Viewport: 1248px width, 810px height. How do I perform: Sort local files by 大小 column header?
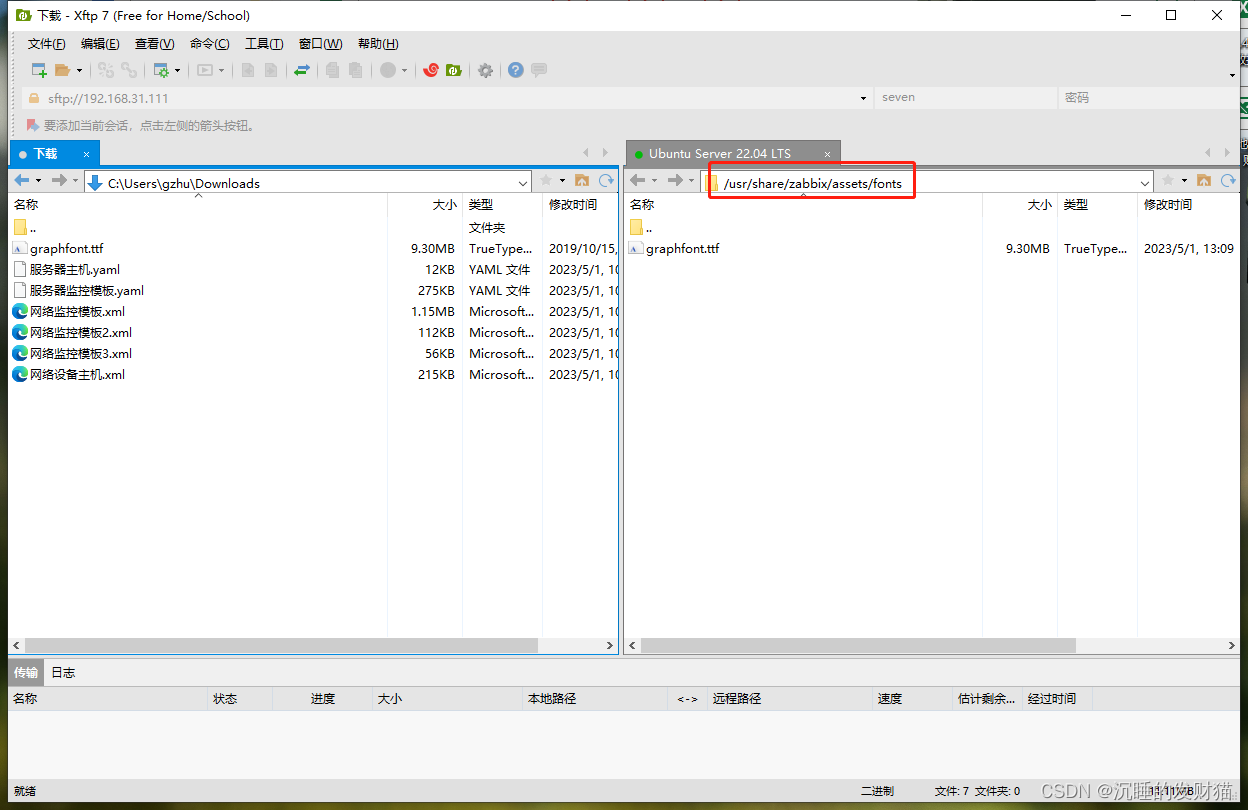tap(425, 204)
